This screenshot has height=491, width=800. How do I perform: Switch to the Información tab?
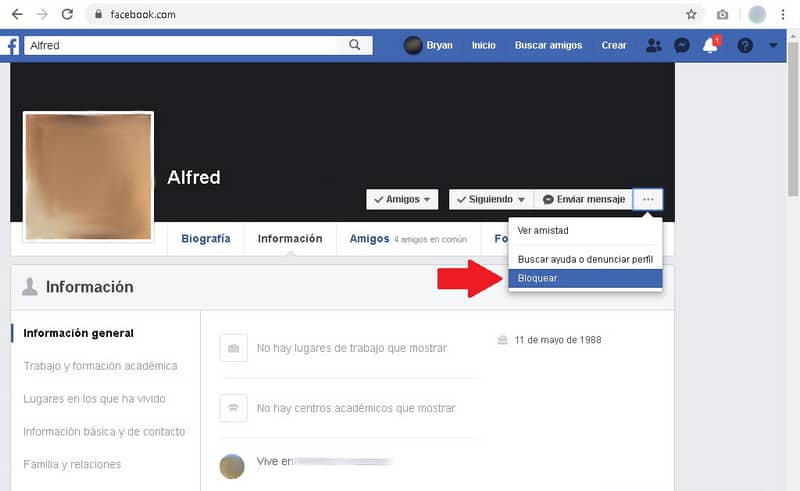(x=290, y=239)
